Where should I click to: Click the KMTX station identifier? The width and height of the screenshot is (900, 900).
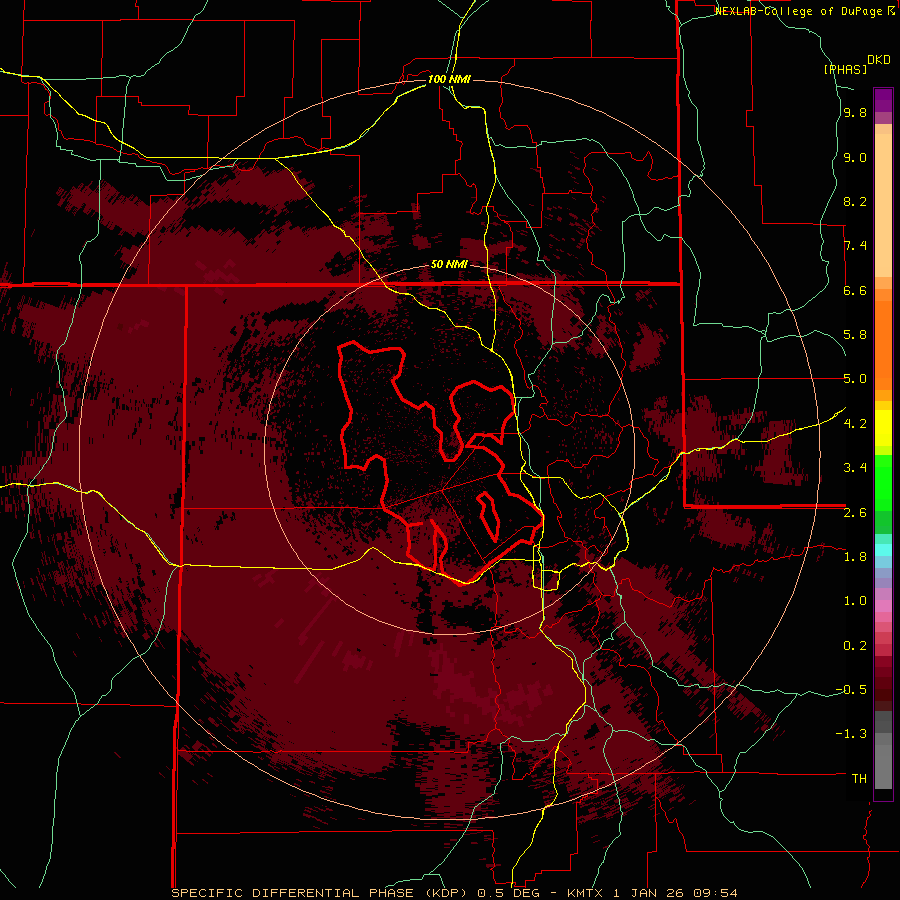pos(587,893)
